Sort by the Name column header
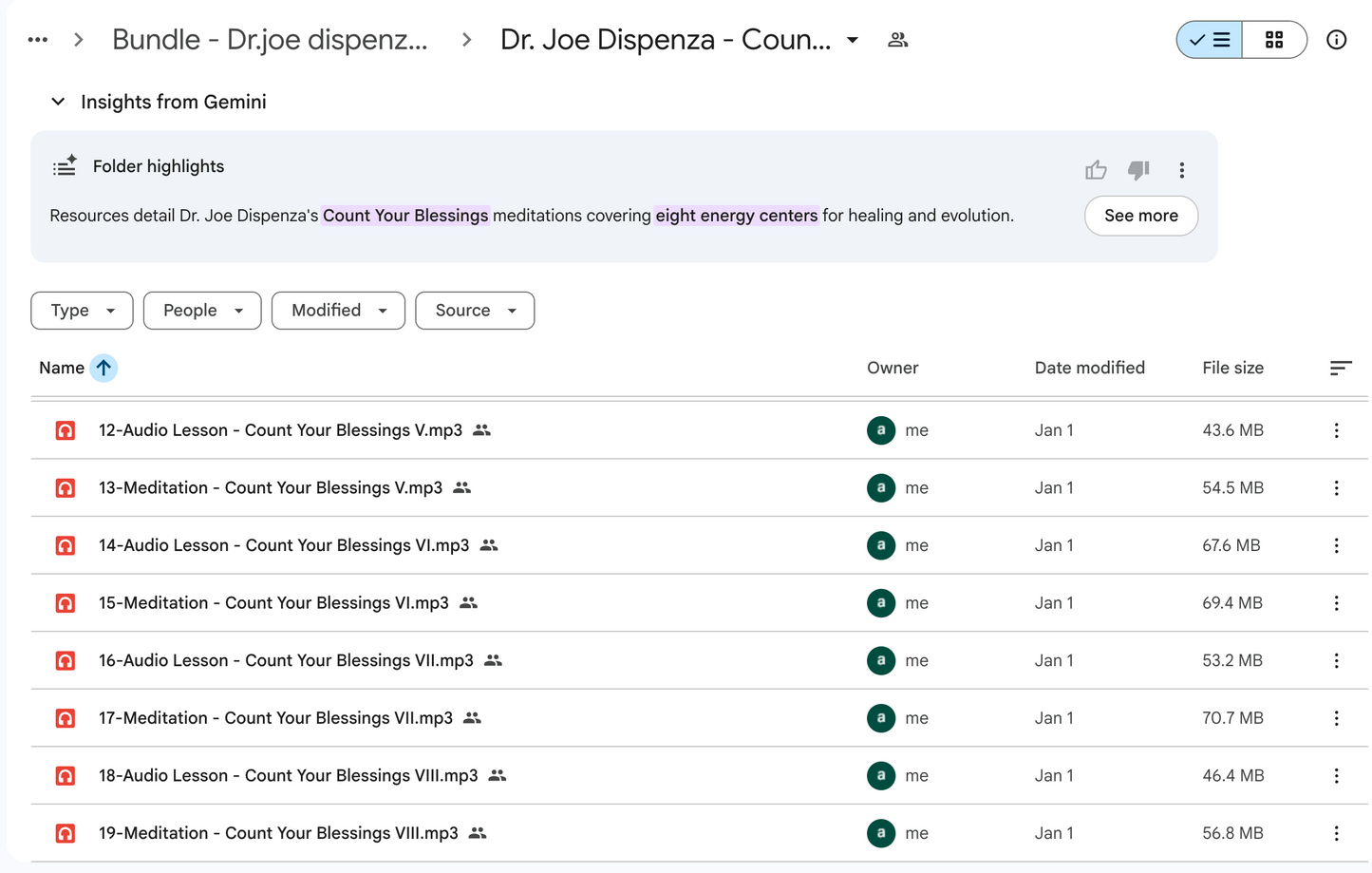The image size is (1372, 873). tap(62, 368)
